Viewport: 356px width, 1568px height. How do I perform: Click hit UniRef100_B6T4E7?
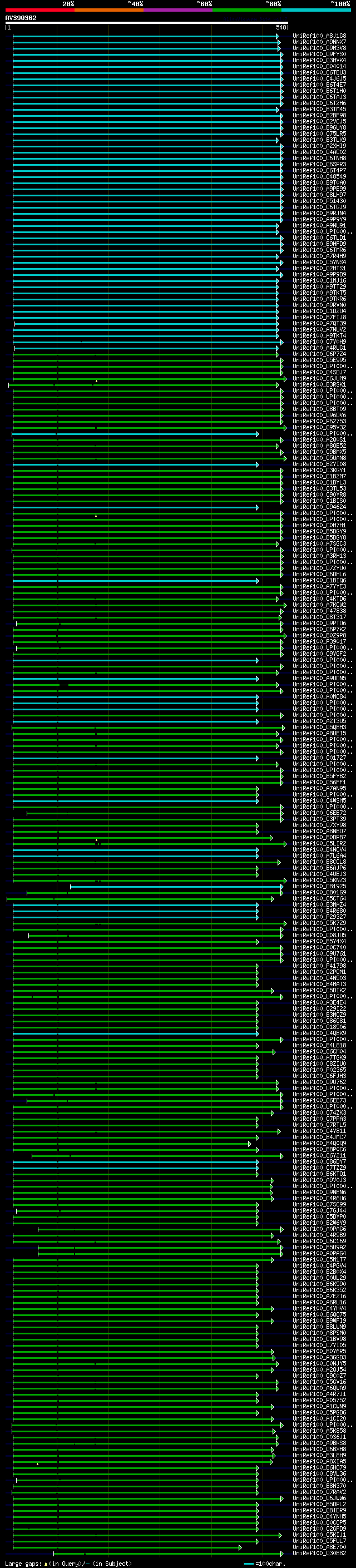coord(319,85)
